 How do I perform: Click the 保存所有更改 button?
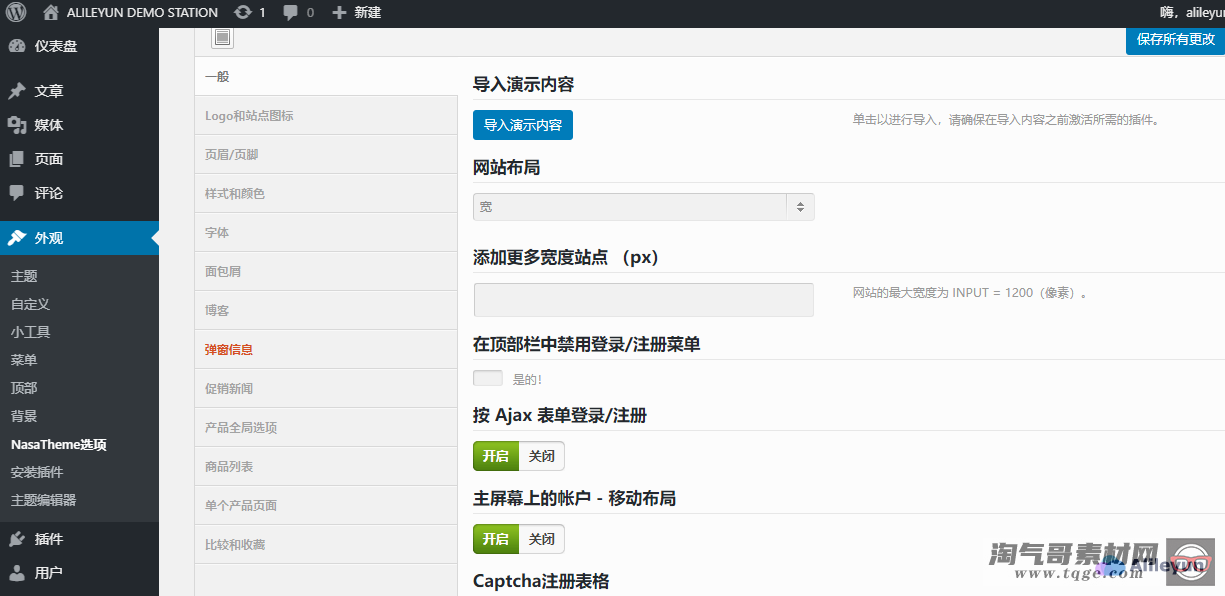(1175, 40)
